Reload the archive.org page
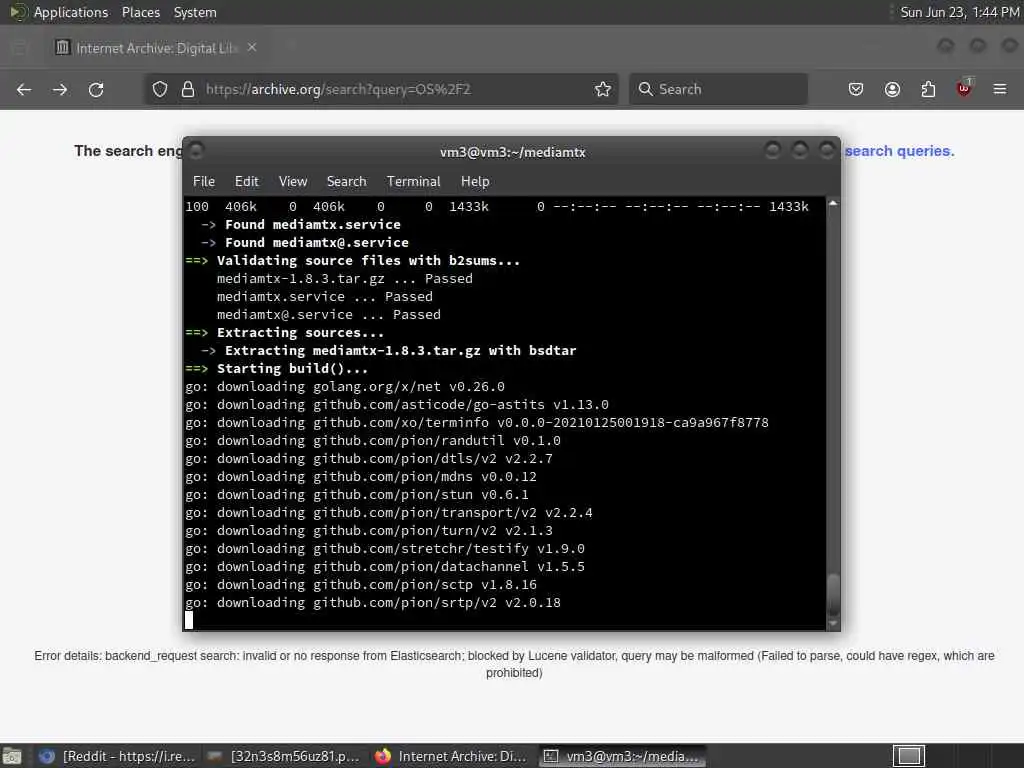This screenshot has height=768, width=1024. pyautogui.click(x=96, y=89)
